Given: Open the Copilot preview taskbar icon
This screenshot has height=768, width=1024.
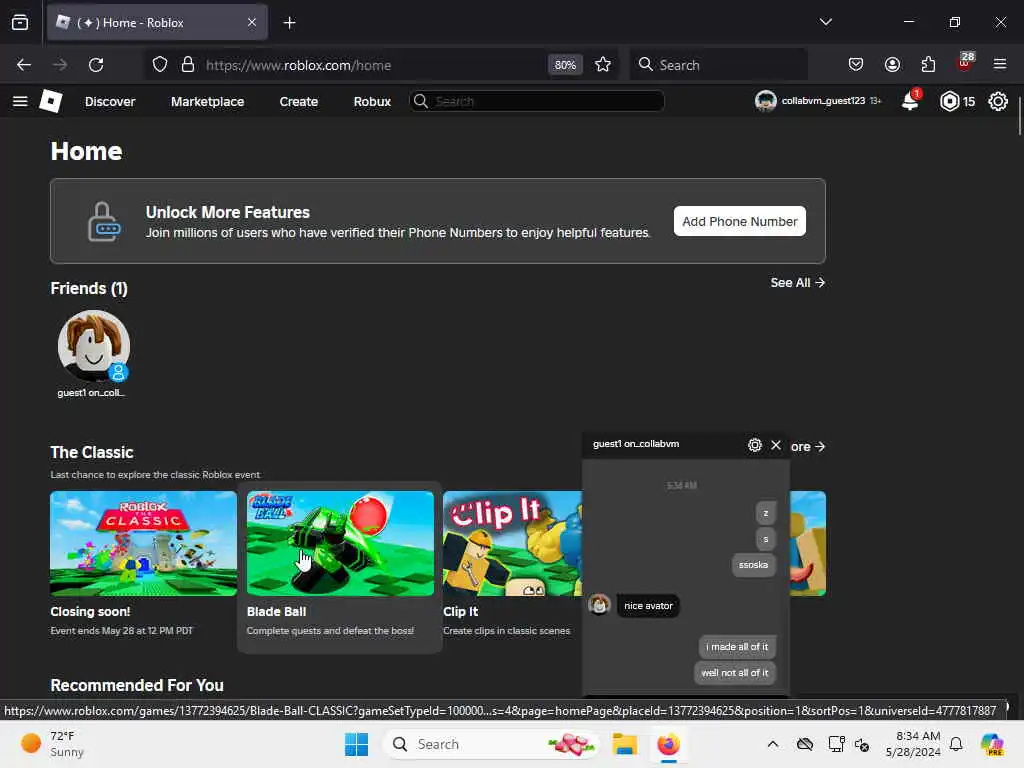Looking at the screenshot, I should pos(993,744).
